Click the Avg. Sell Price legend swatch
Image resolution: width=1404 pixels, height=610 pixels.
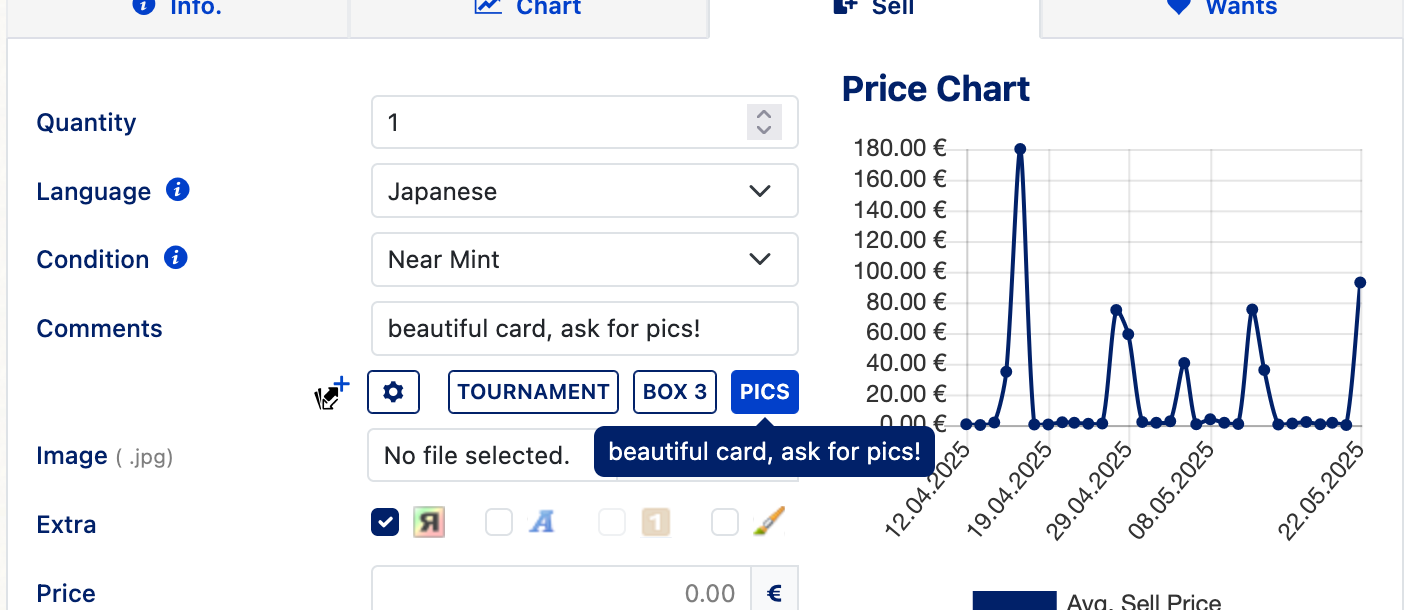[x=1014, y=600]
